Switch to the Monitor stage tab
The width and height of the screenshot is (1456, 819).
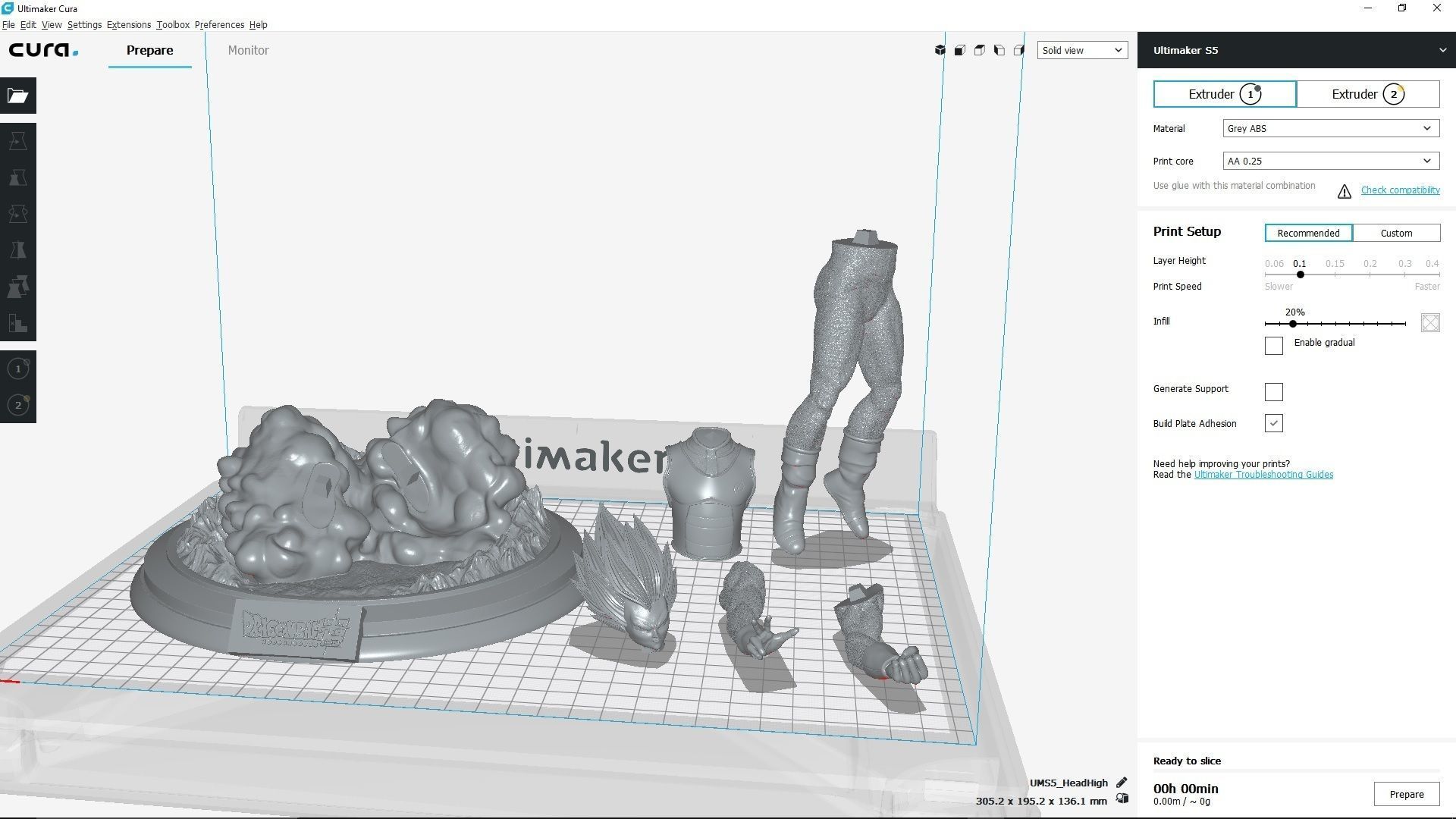pyautogui.click(x=248, y=50)
